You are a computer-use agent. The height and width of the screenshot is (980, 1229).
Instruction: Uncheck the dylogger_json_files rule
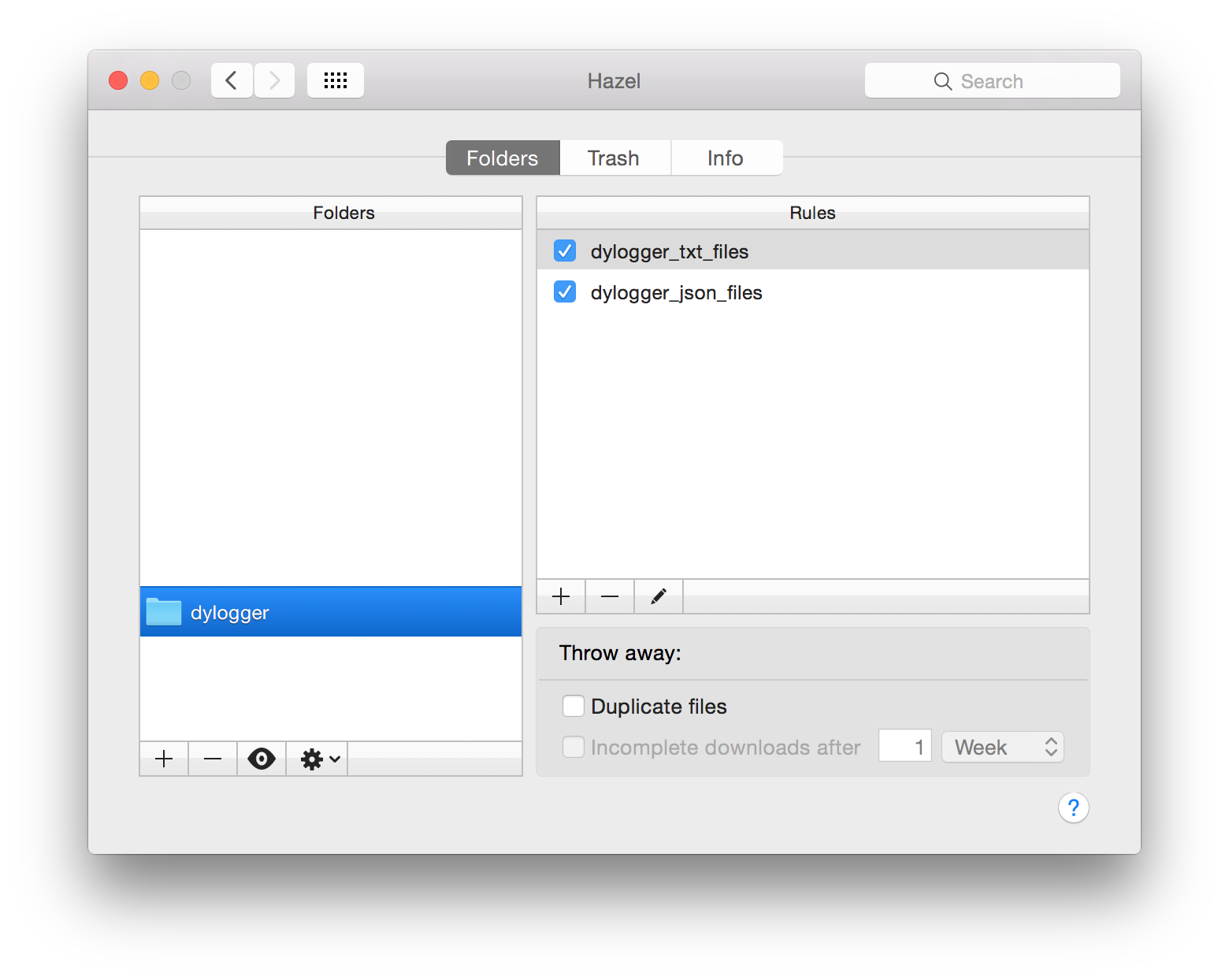click(565, 291)
